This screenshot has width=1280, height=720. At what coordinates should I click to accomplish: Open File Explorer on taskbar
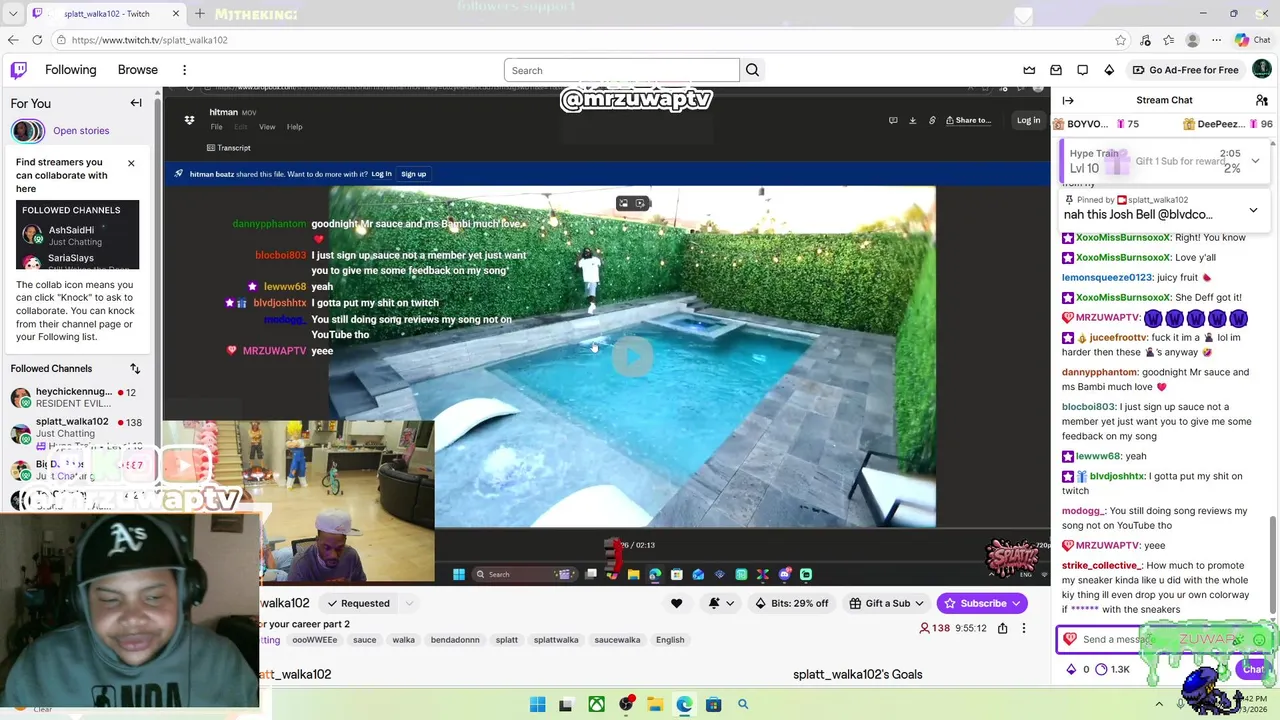tap(654, 705)
